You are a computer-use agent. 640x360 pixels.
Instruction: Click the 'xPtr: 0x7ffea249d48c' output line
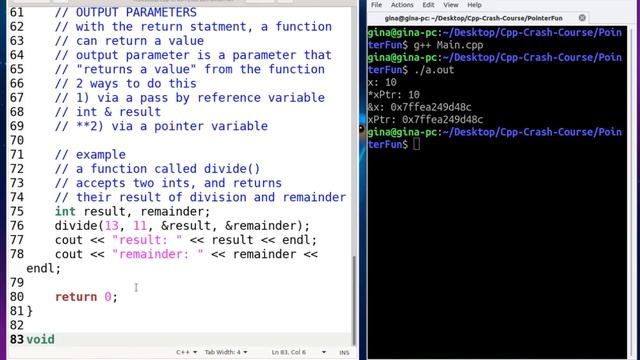(425, 120)
